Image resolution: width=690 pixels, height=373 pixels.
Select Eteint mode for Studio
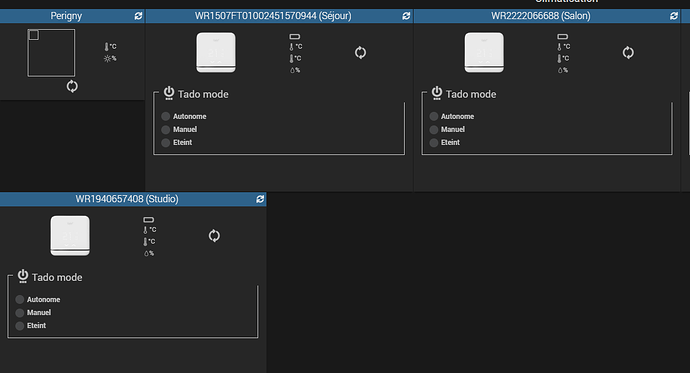click(x=19, y=326)
